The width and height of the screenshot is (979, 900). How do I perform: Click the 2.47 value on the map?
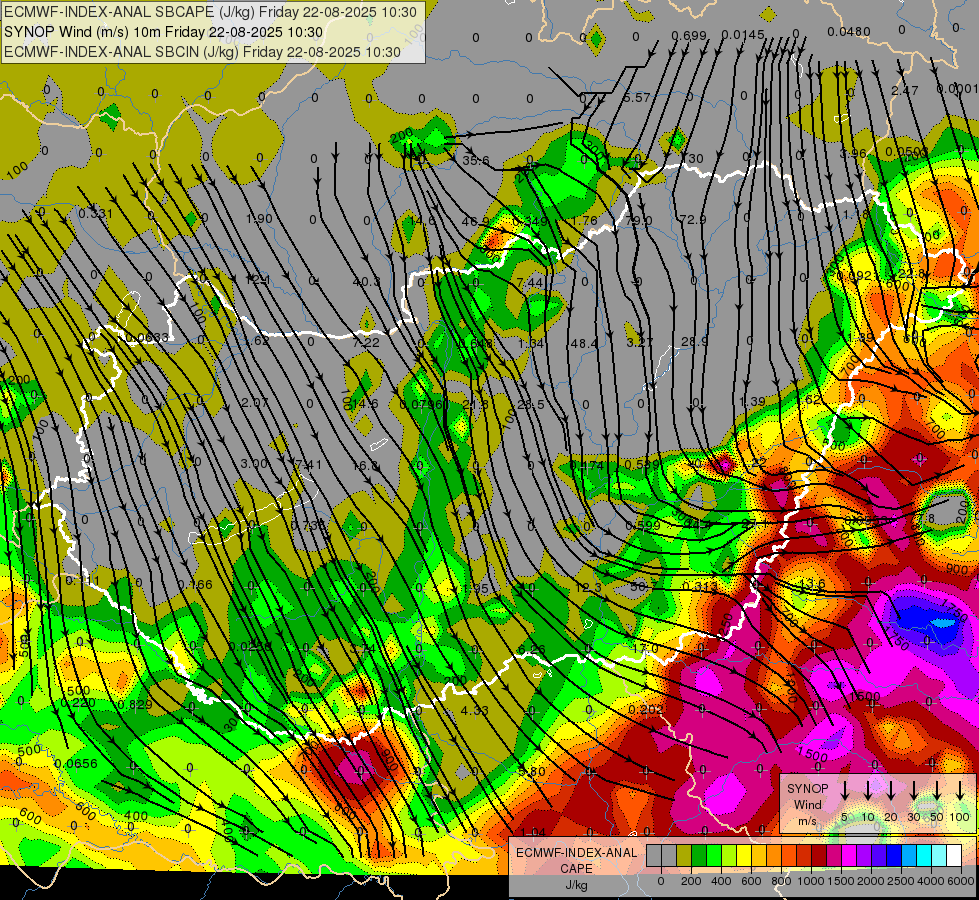point(904,91)
